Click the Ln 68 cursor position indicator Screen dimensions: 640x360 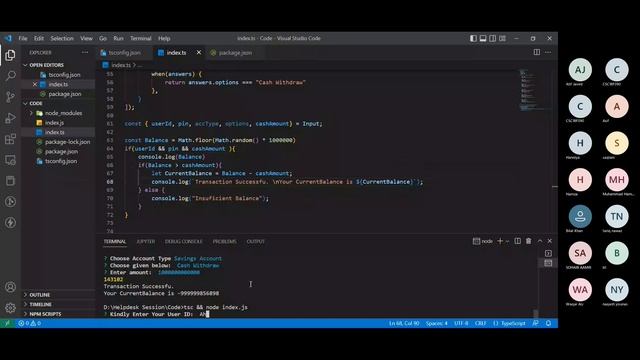[x=404, y=323]
